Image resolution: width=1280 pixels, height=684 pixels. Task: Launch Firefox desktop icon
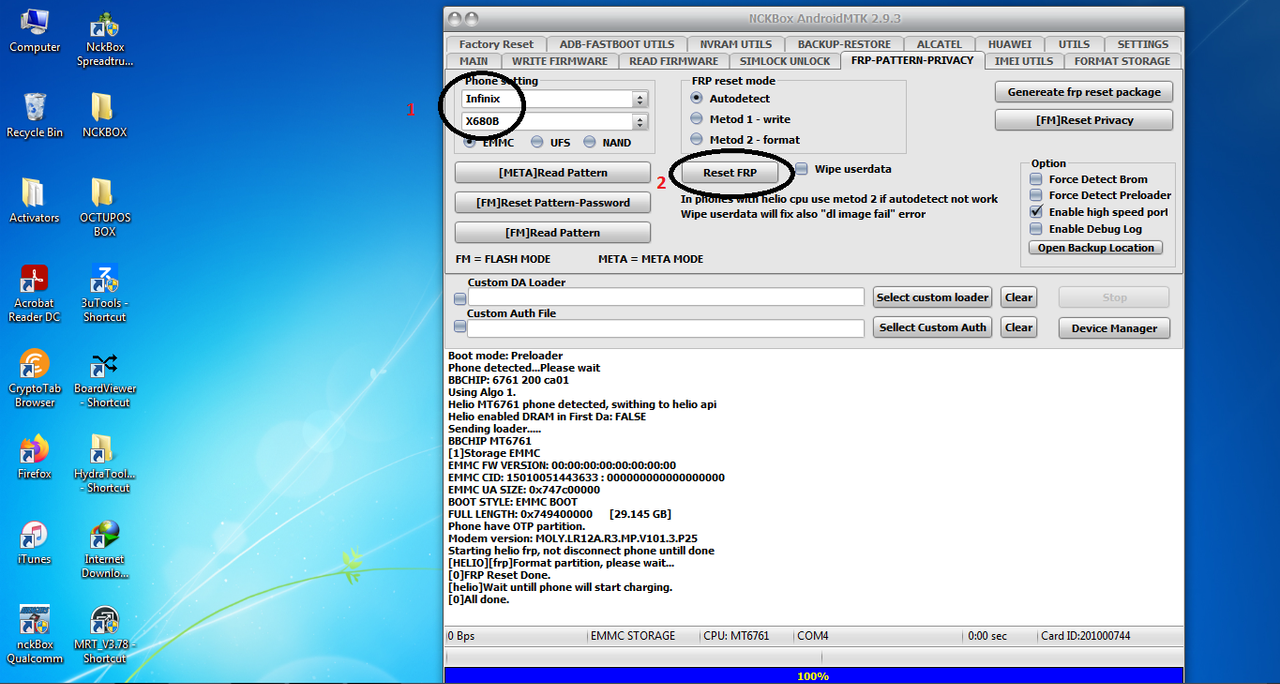pos(34,457)
